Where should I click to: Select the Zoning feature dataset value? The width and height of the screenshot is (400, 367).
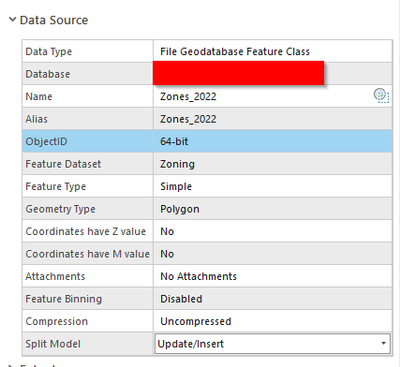[177, 164]
